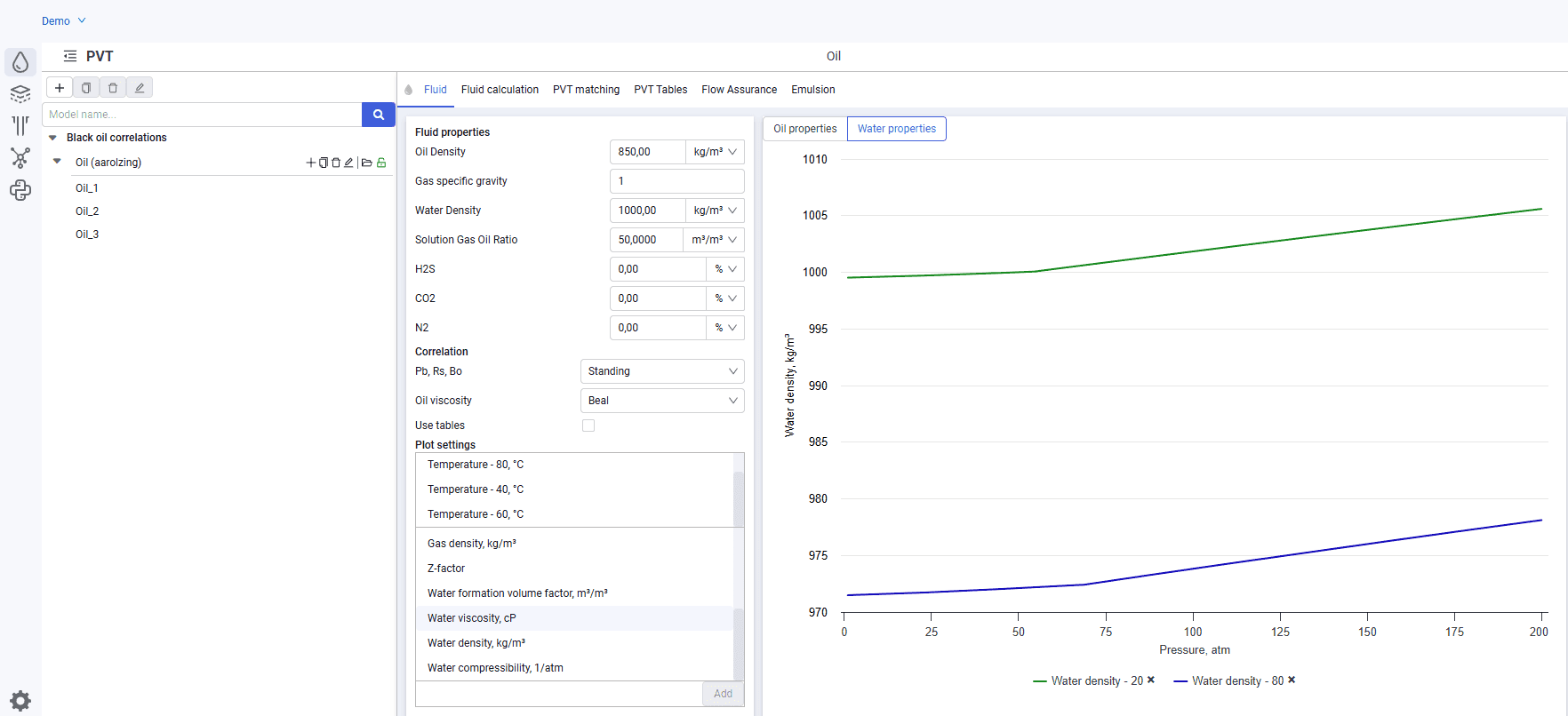Click the Gas specific gravity input
This screenshot has width=1568, height=716.
click(x=677, y=181)
